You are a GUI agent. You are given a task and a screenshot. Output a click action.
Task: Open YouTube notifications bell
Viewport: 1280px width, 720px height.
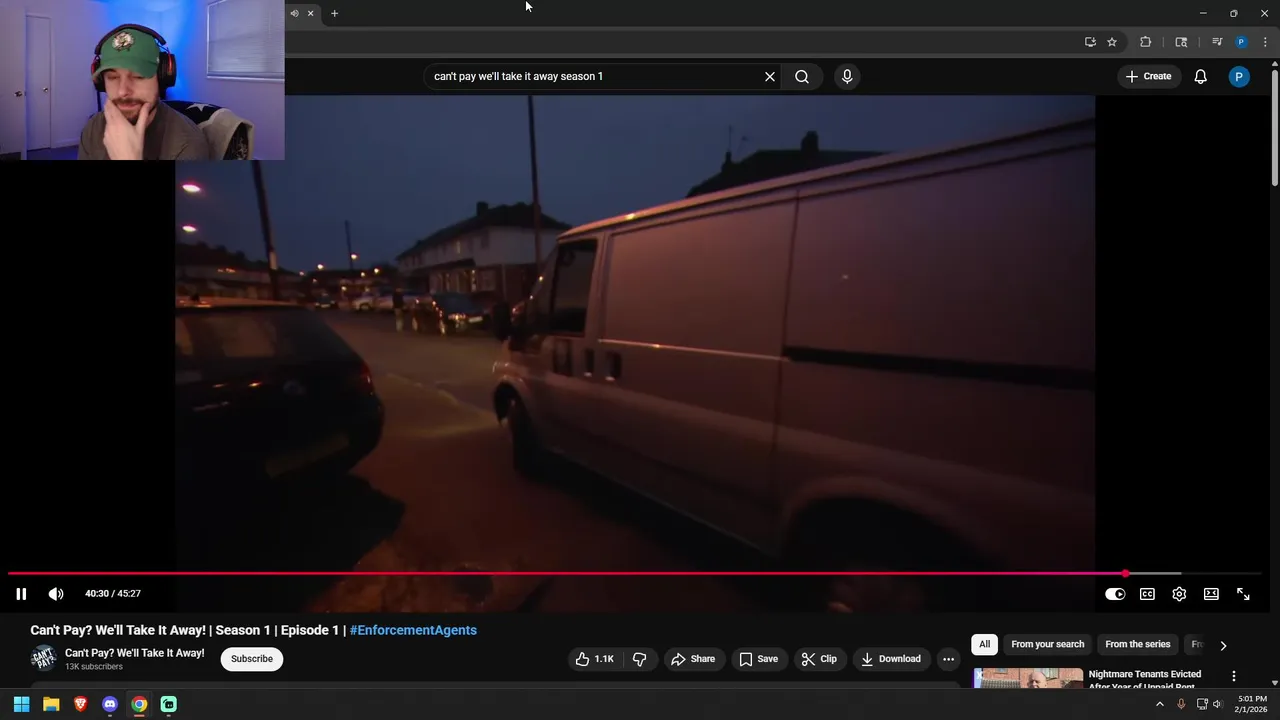tap(1201, 76)
